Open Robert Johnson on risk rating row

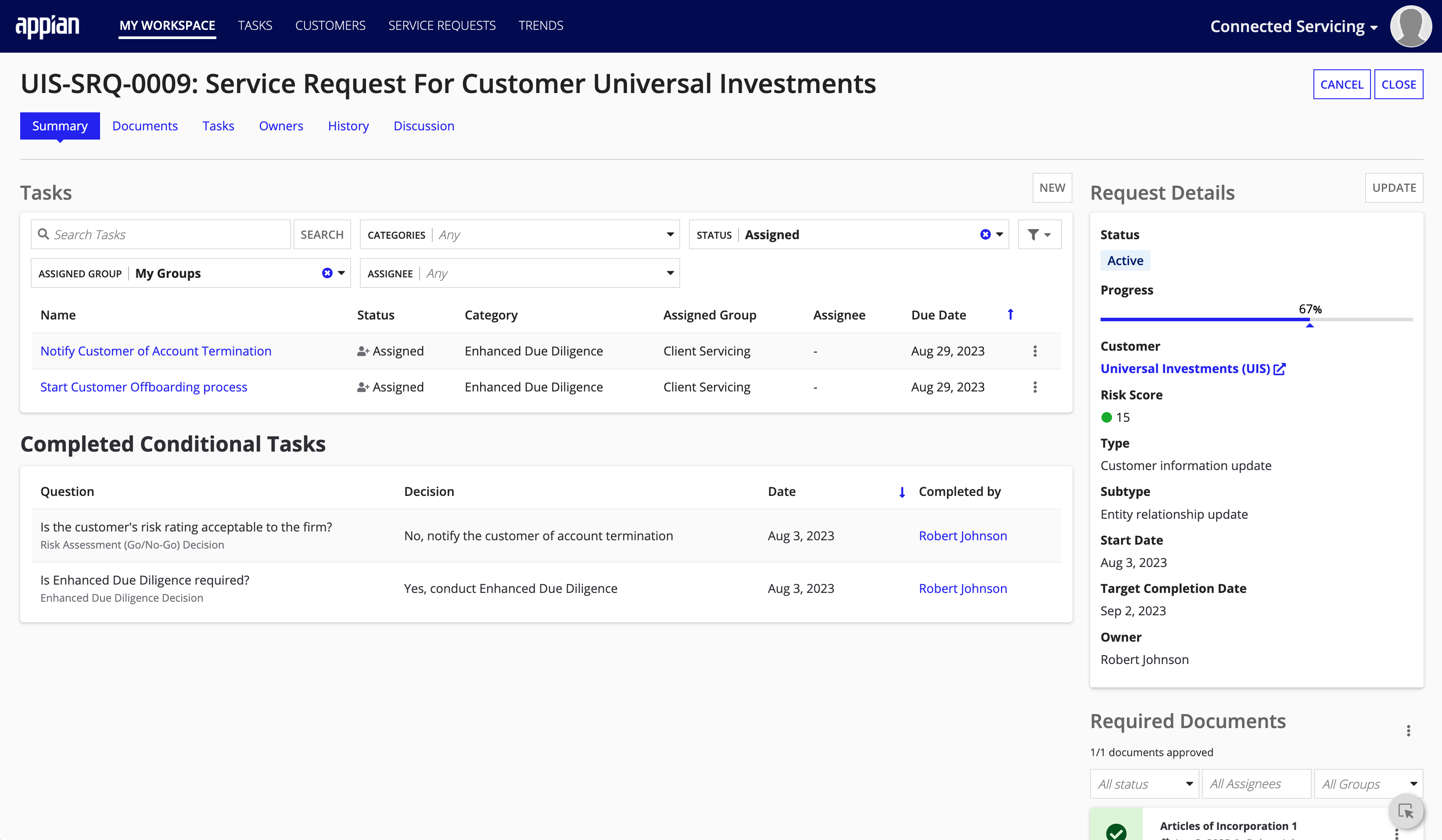click(x=962, y=536)
